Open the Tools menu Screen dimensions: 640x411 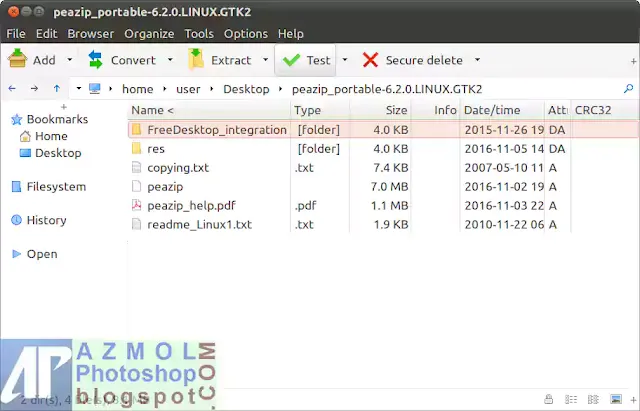point(199,33)
